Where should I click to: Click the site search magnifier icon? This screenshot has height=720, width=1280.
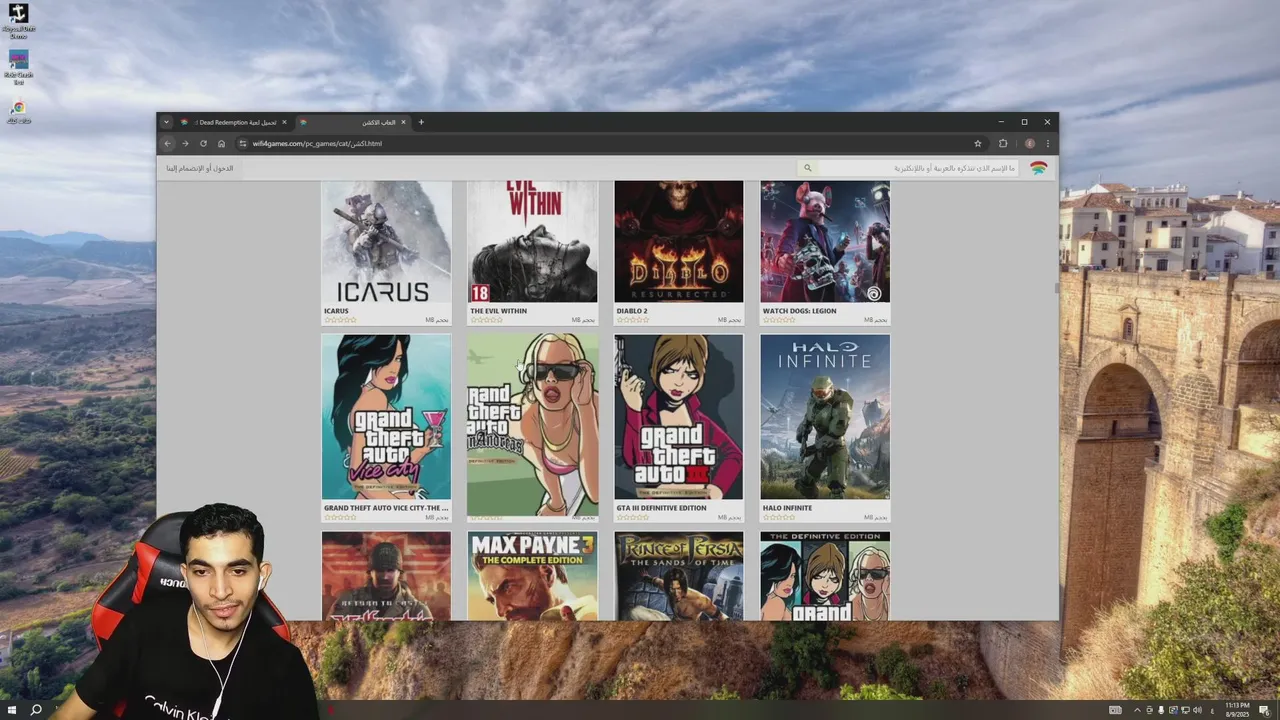(x=808, y=168)
